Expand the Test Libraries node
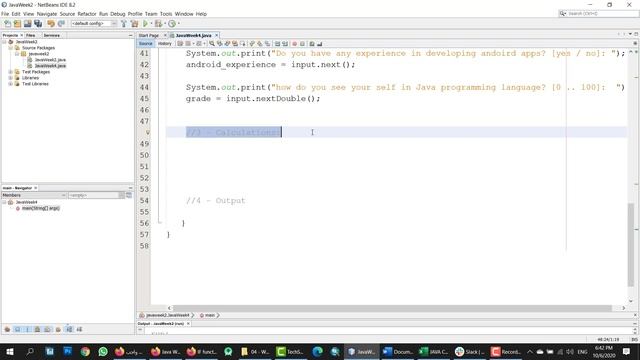640x360 pixels. [11, 84]
